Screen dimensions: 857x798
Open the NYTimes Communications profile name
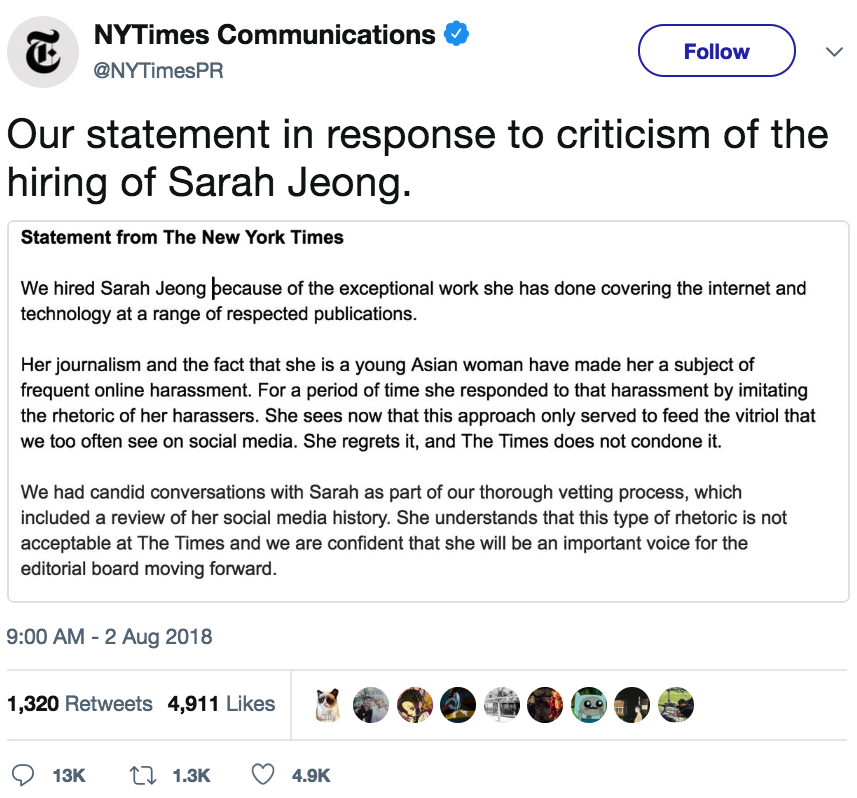coord(264,35)
